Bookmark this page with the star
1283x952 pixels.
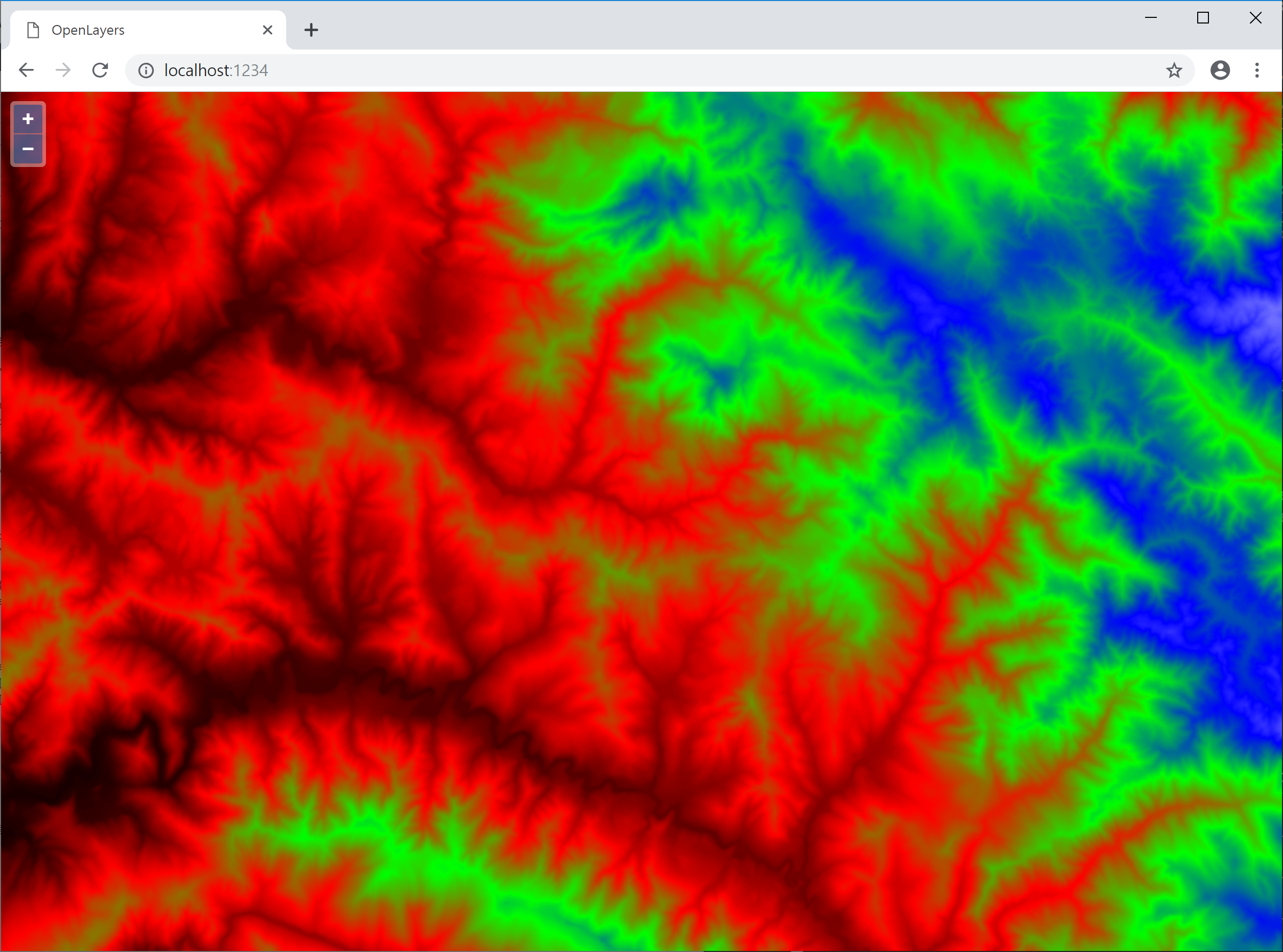click(x=1174, y=70)
